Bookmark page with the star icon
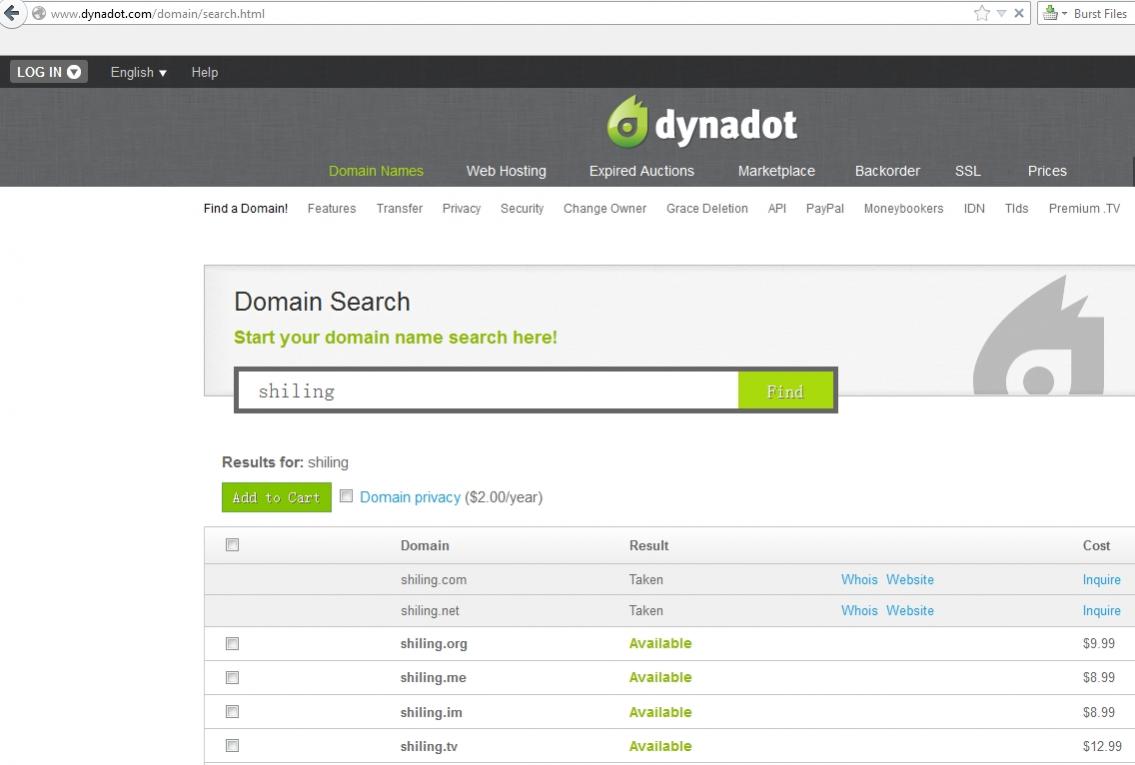 point(982,13)
